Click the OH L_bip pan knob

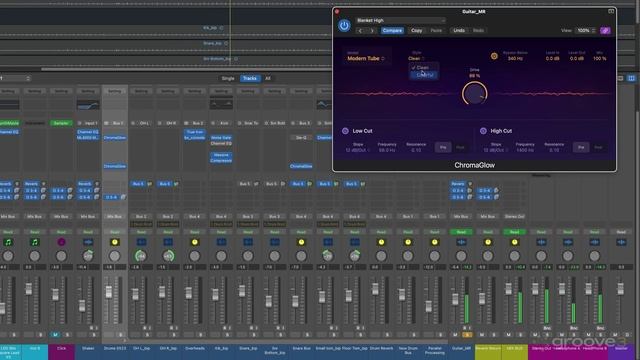(141, 256)
